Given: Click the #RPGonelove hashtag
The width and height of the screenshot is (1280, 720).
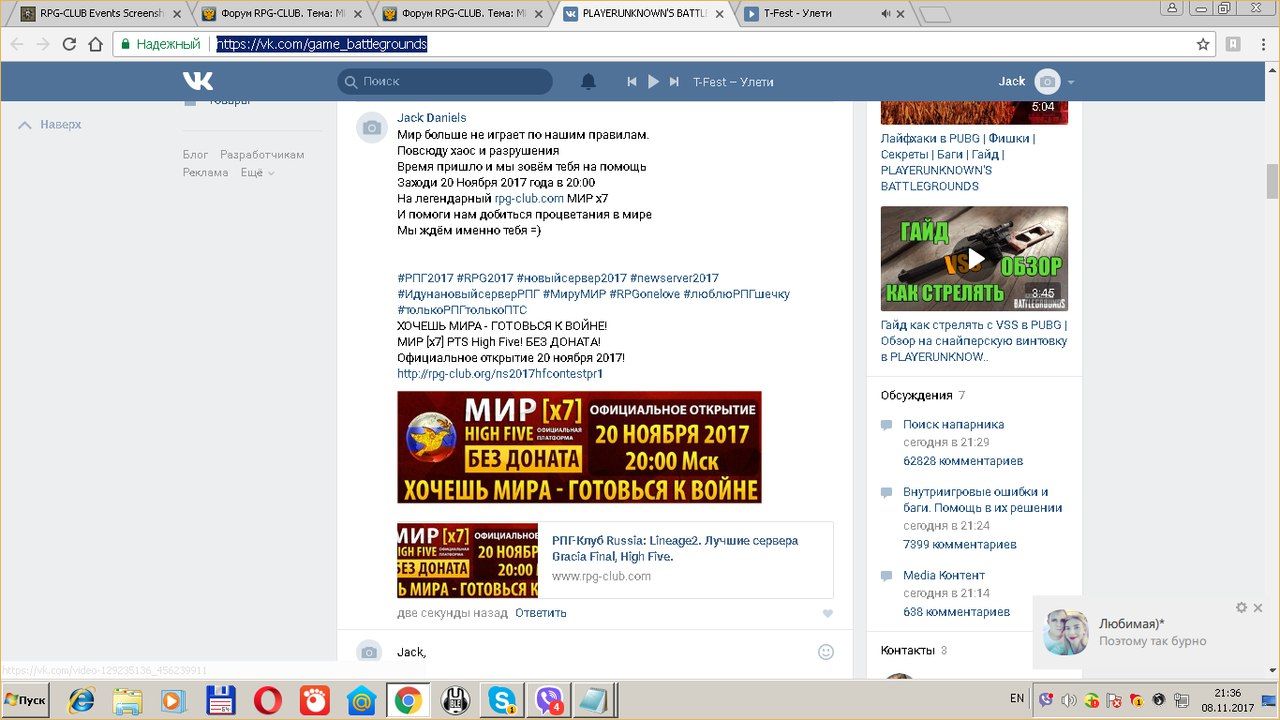Looking at the screenshot, I should [644, 294].
